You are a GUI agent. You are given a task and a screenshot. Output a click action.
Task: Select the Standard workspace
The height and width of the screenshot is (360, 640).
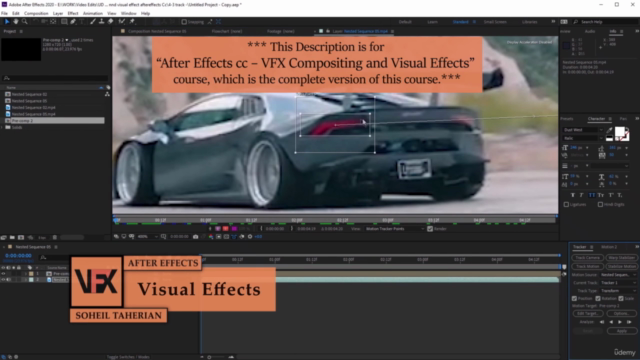(460, 22)
